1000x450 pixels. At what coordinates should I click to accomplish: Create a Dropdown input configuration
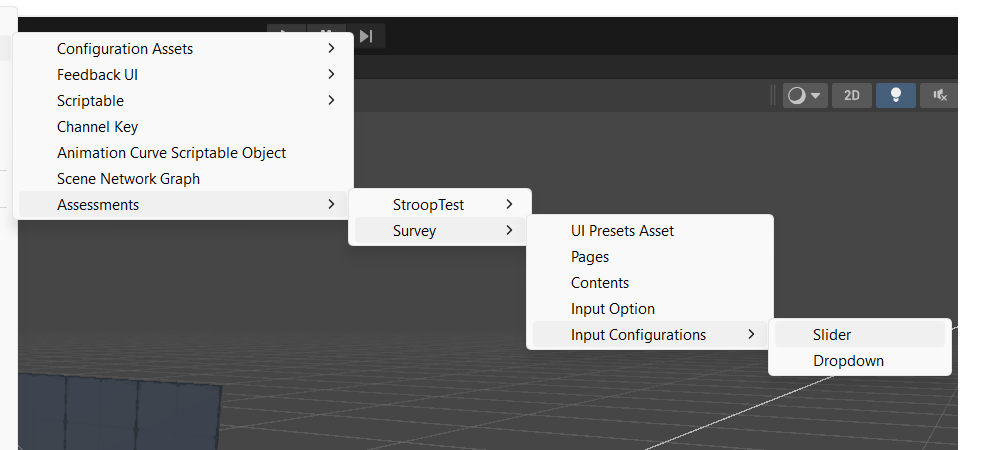pos(860,361)
